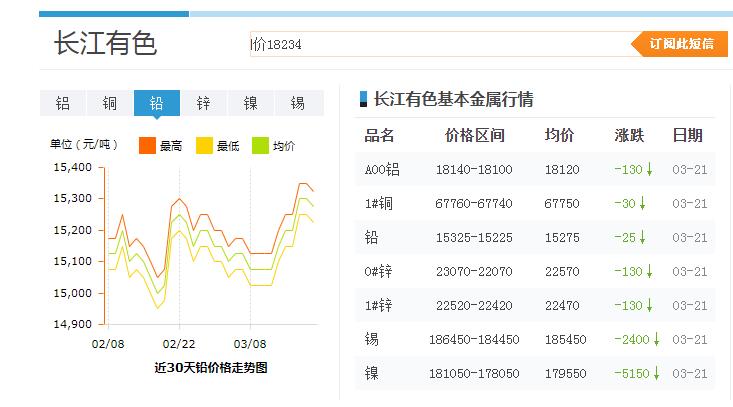Click the 订阅此短信 subscribe button
Image resolution: width=733 pixels, height=407 pixels.
(679, 44)
